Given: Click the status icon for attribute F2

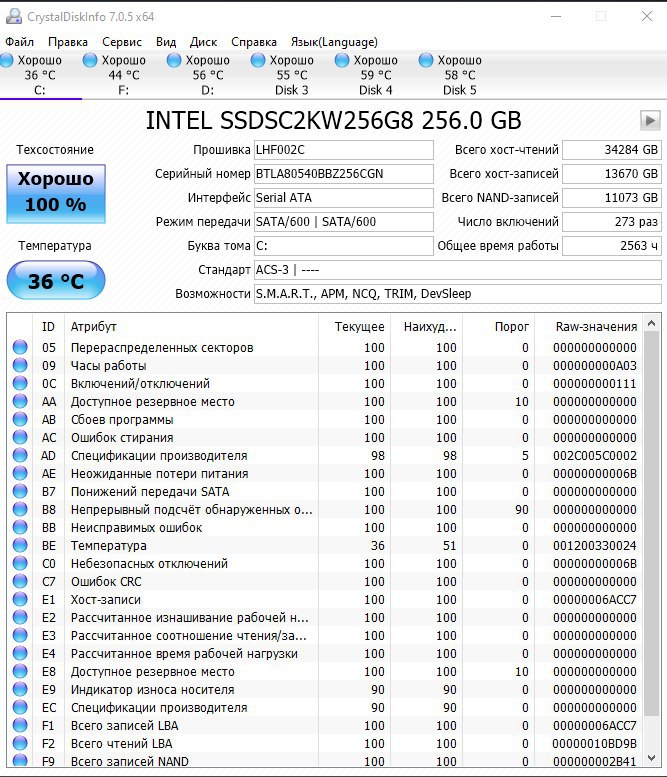Looking at the screenshot, I should click(20, 743).
